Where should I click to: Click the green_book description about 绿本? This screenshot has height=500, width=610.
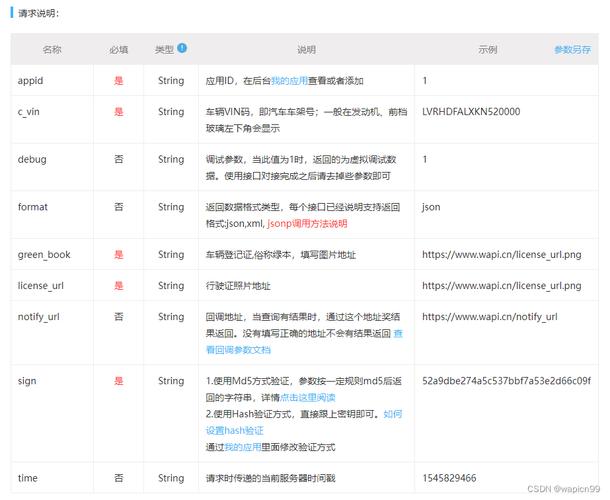(281, 255)
